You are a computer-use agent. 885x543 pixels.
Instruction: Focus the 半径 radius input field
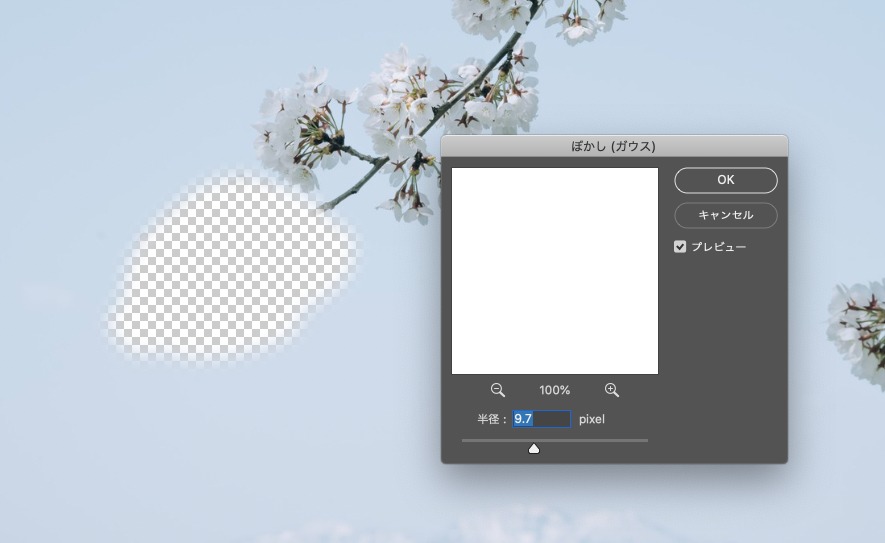pos(541,419)
